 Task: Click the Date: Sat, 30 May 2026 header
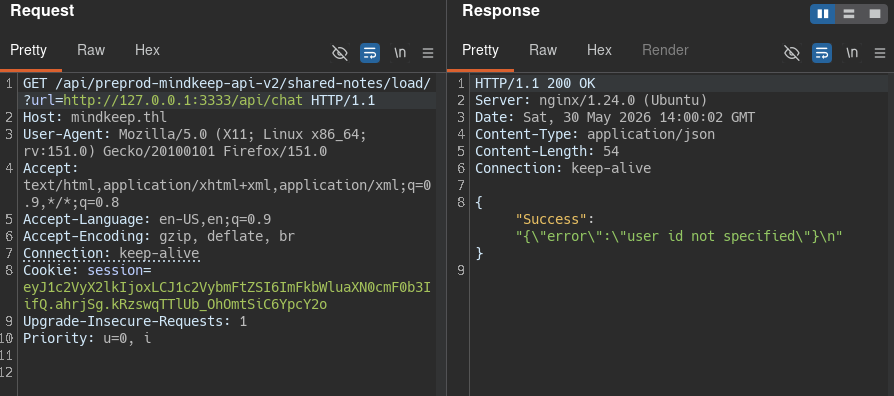[615, 118]
